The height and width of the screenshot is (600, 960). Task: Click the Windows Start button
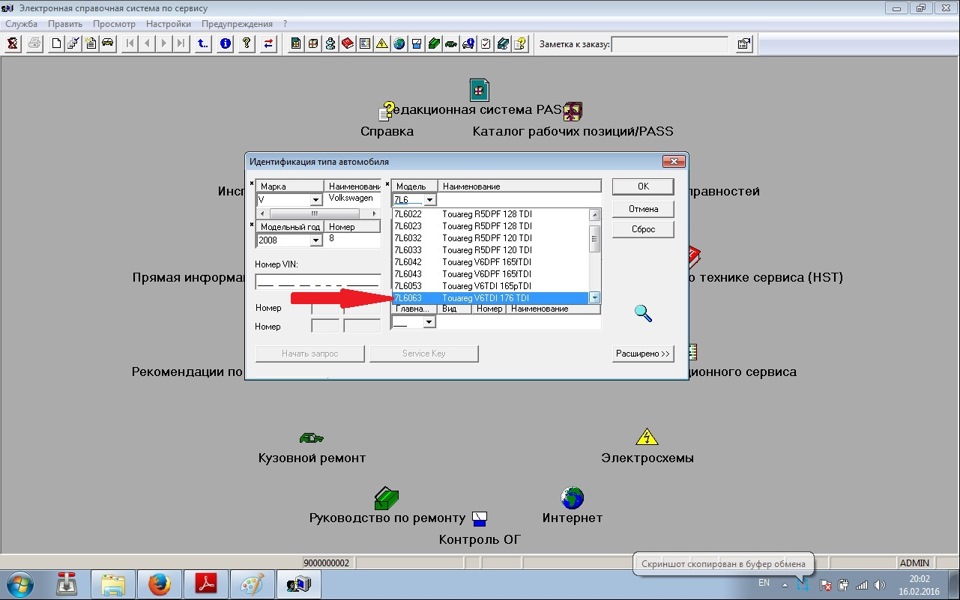21,584
